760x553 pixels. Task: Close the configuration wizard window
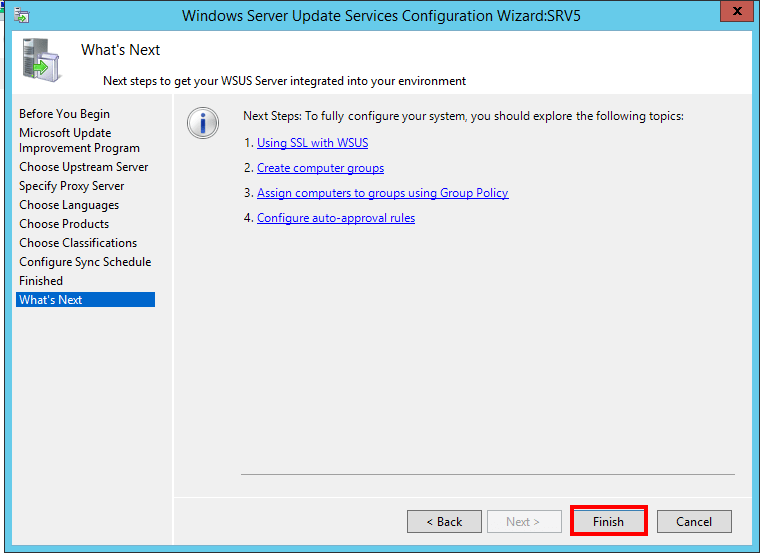click(x=737, y=11)
